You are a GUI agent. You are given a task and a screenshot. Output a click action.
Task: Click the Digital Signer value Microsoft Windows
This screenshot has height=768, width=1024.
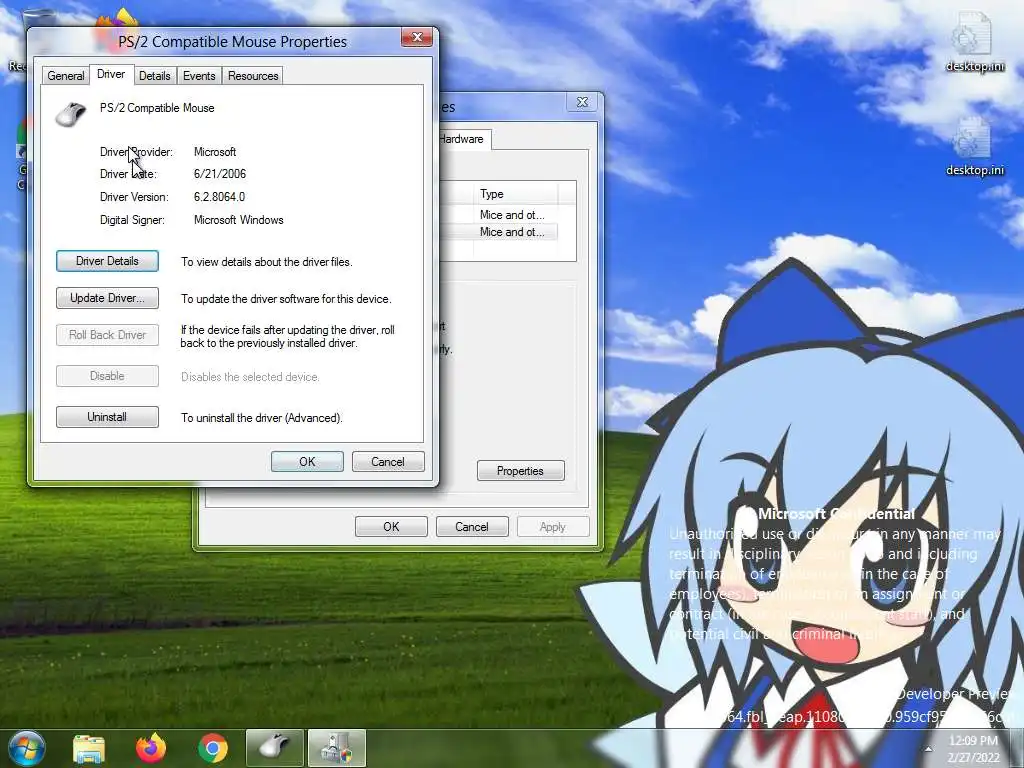[x=238, y=220]
